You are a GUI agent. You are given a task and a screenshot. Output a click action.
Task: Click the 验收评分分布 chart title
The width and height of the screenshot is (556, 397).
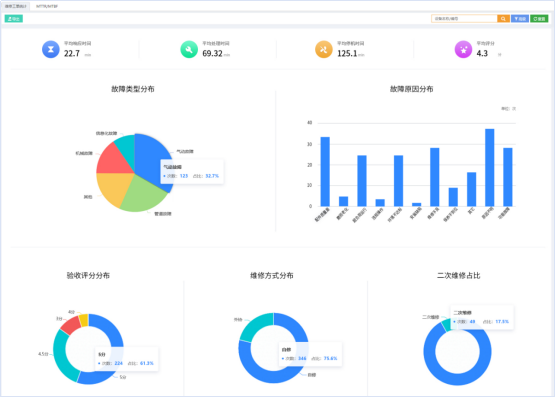click(x=88, y=275)
